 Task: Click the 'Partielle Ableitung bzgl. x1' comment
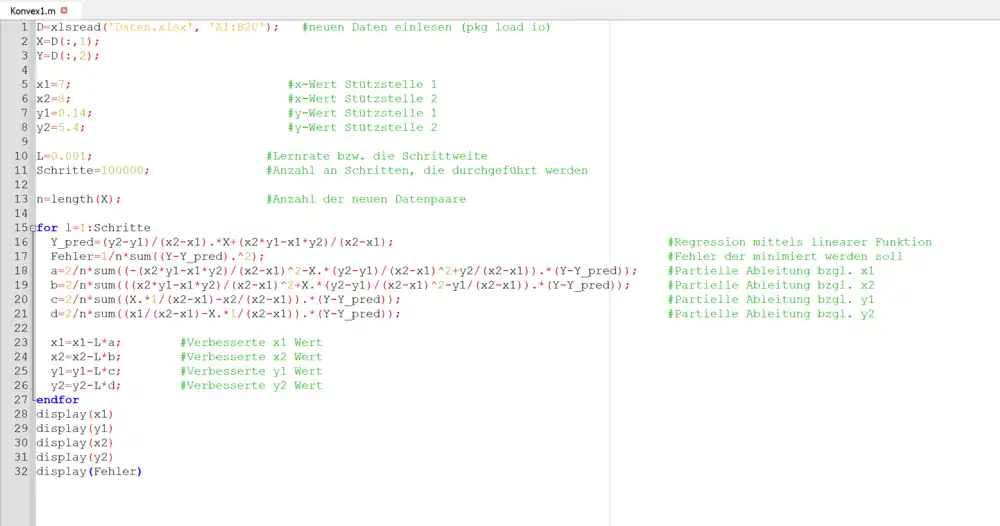(x=770, y=271)
